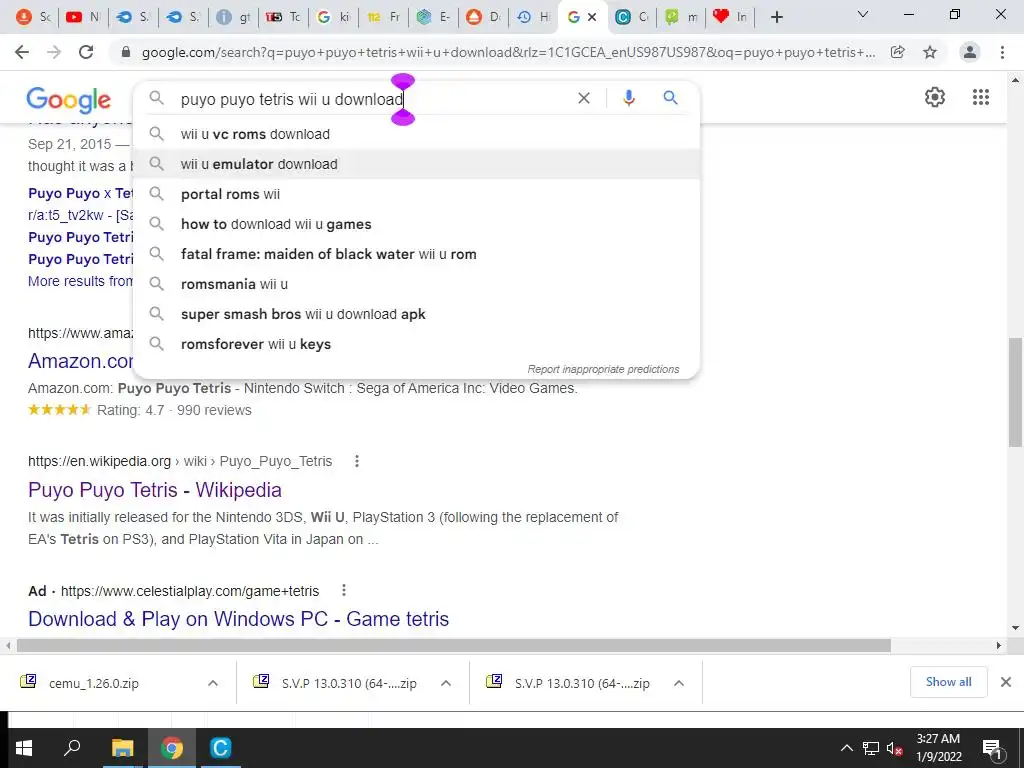Open the share page icon in address bar
This screenshot has height=768, width=1024.
(898, 52)
